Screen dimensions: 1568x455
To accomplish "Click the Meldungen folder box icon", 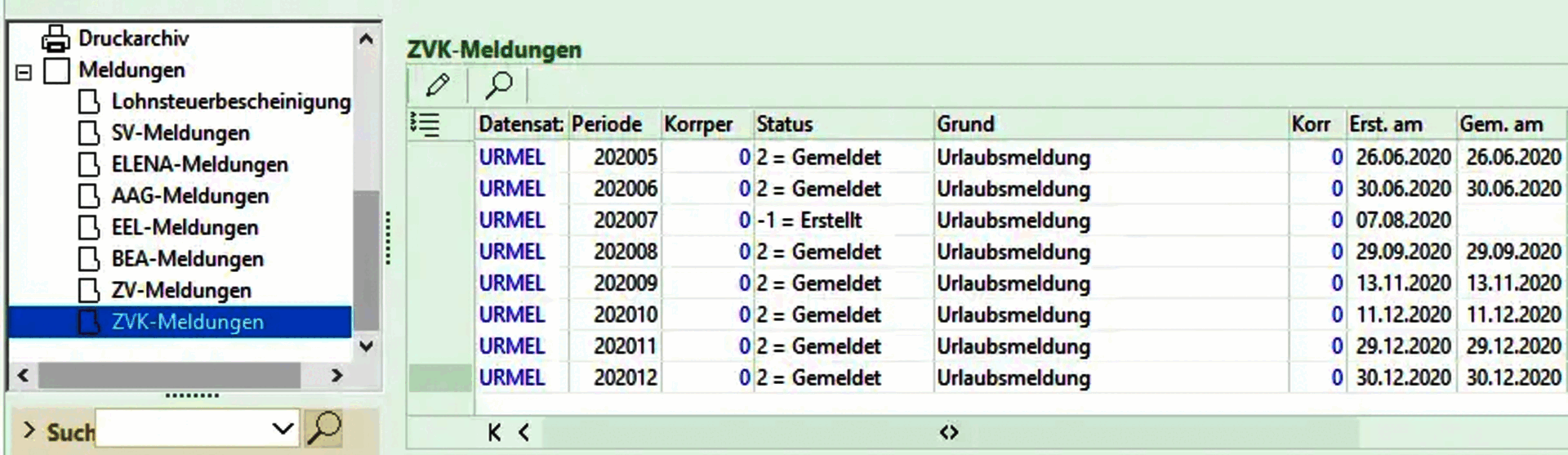I will click(x=56, y=70).
